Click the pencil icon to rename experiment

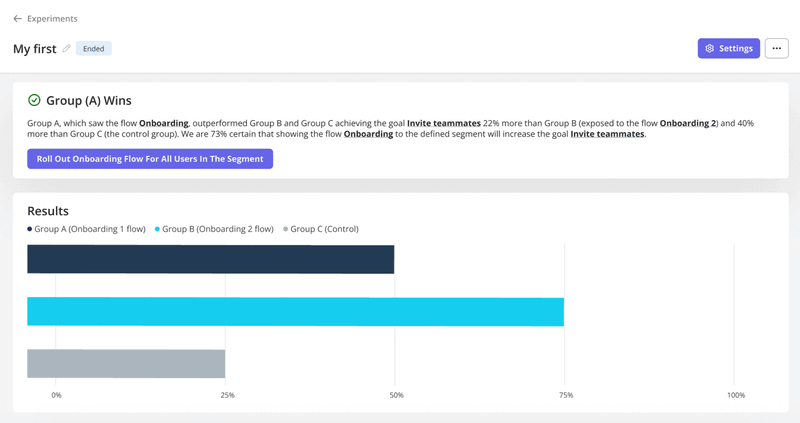[67, 48]
